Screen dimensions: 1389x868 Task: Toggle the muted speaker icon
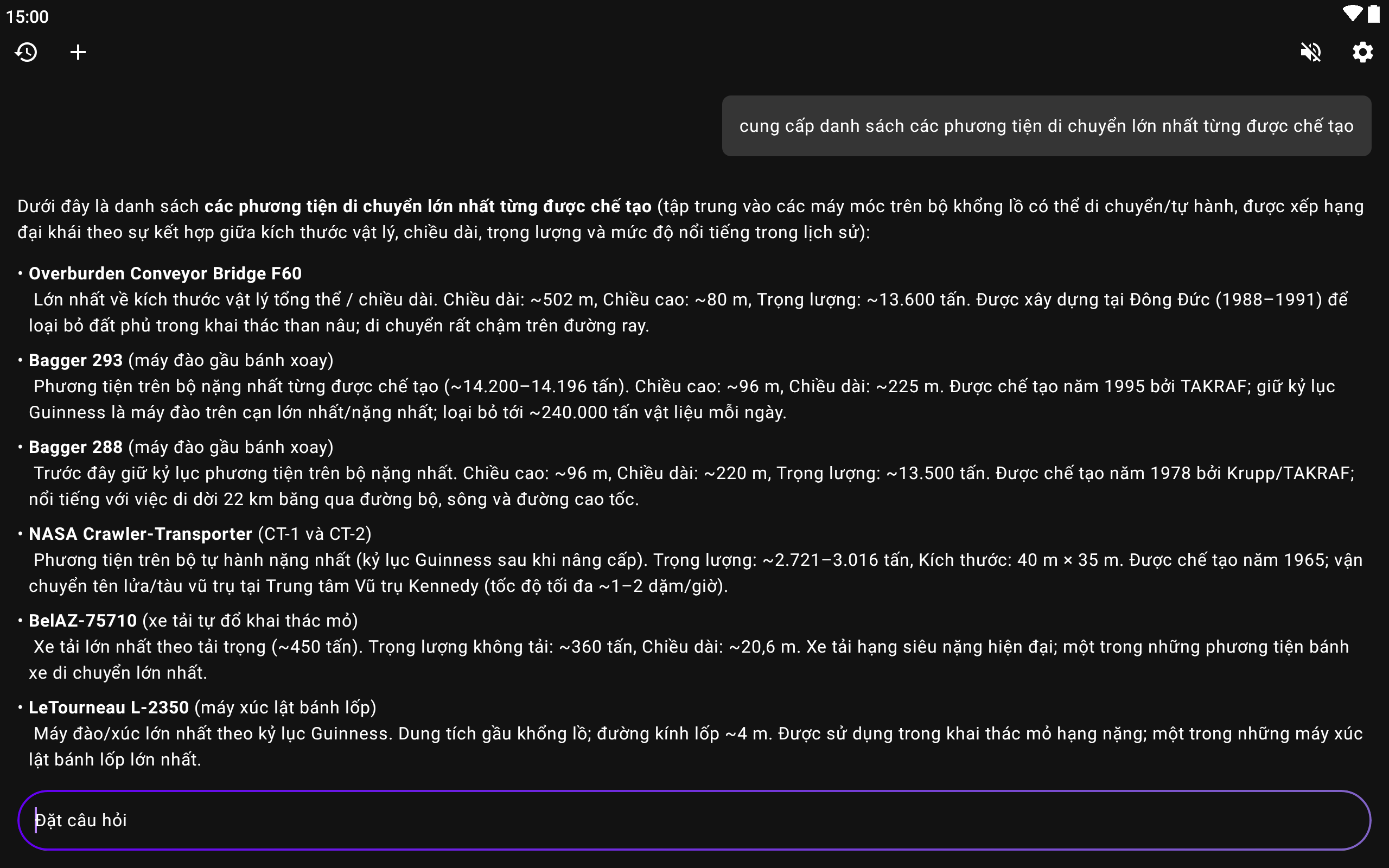point(1310,52)
